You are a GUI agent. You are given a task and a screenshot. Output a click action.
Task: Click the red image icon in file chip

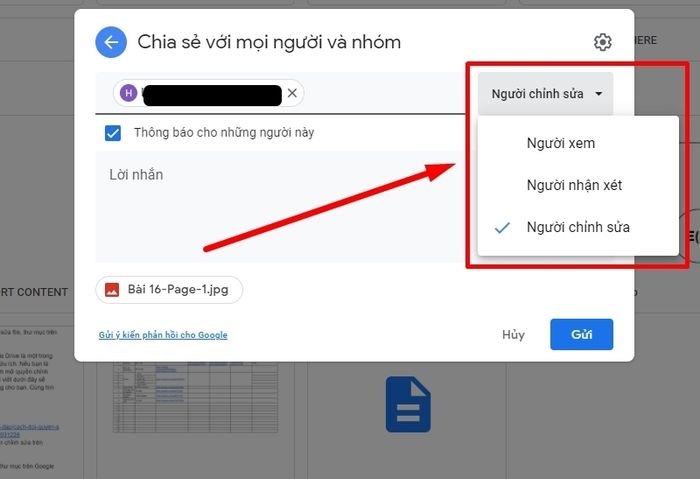tap(112, 290)
